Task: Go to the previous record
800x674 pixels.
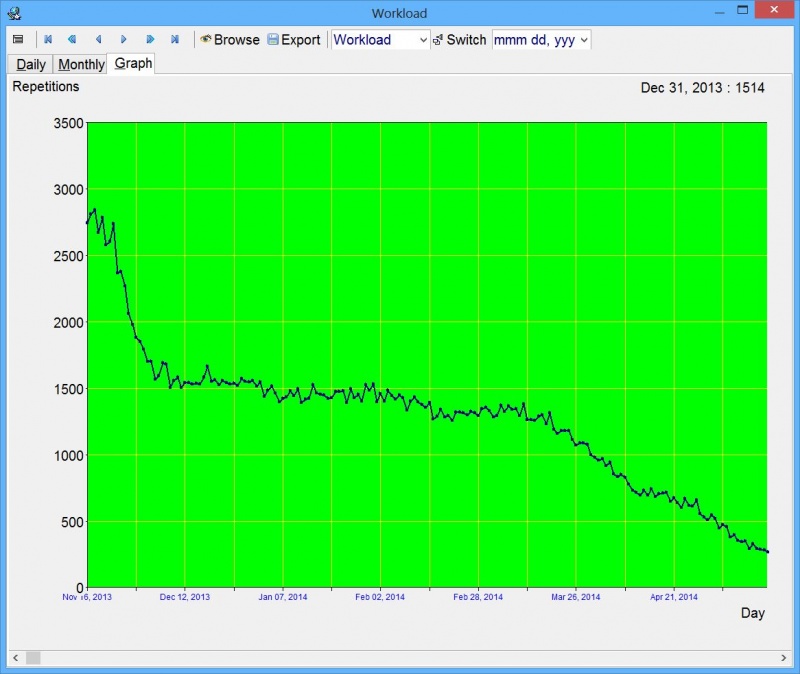Action: [x=98, y=40]
